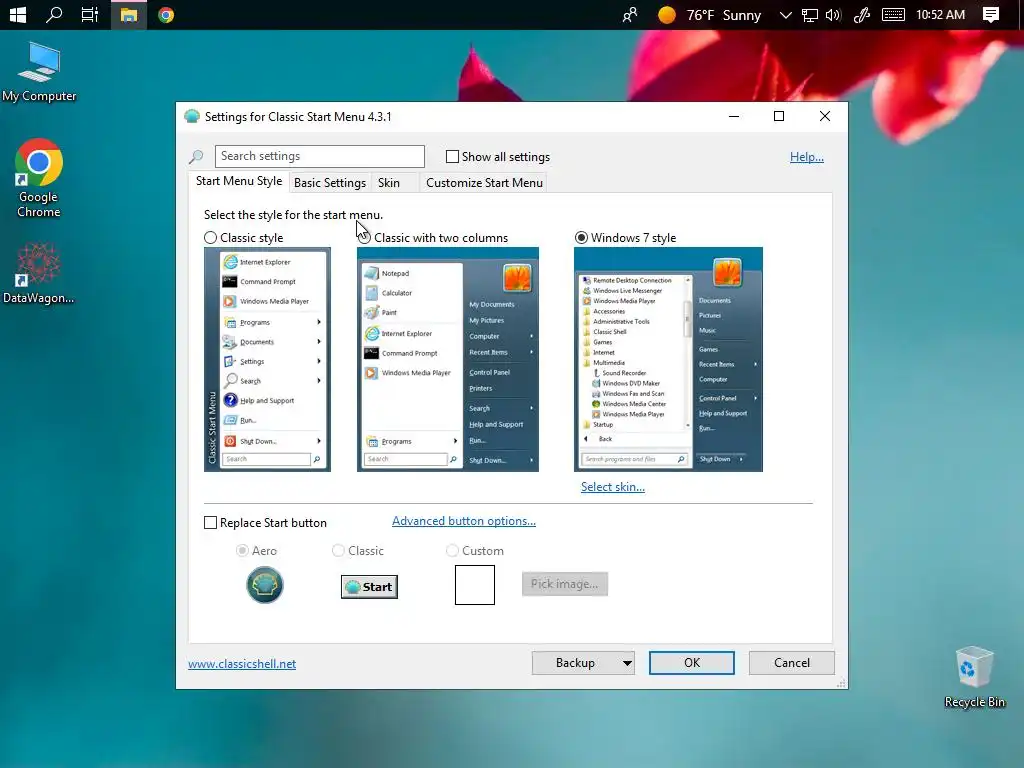1024x768 pixels.
Task: Switch to Skin tab
Action: 389,183
